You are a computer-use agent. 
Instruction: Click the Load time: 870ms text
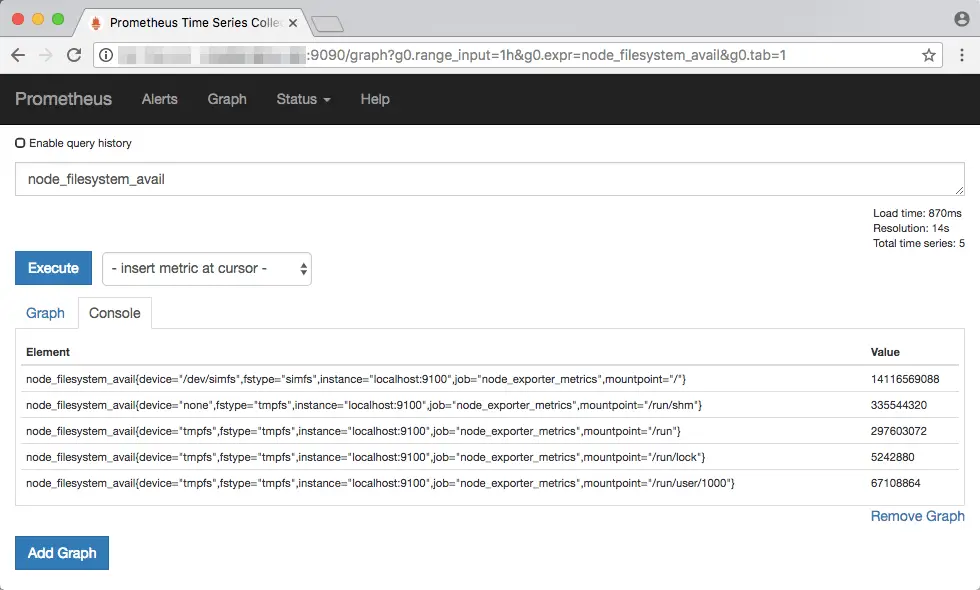point(918,213)
